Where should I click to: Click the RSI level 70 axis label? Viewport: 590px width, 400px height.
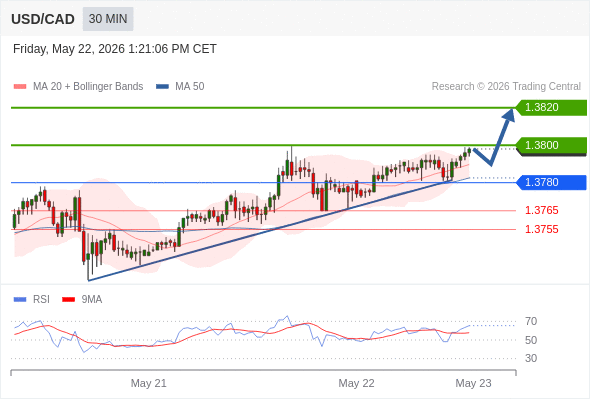tap(531, 321)
